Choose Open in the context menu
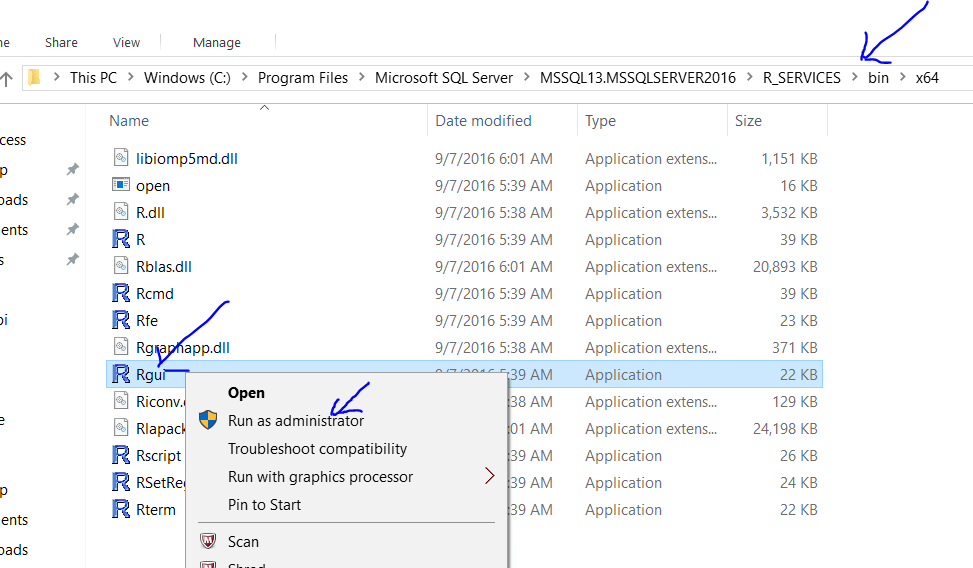973x568 pixels. click(246, 393)
